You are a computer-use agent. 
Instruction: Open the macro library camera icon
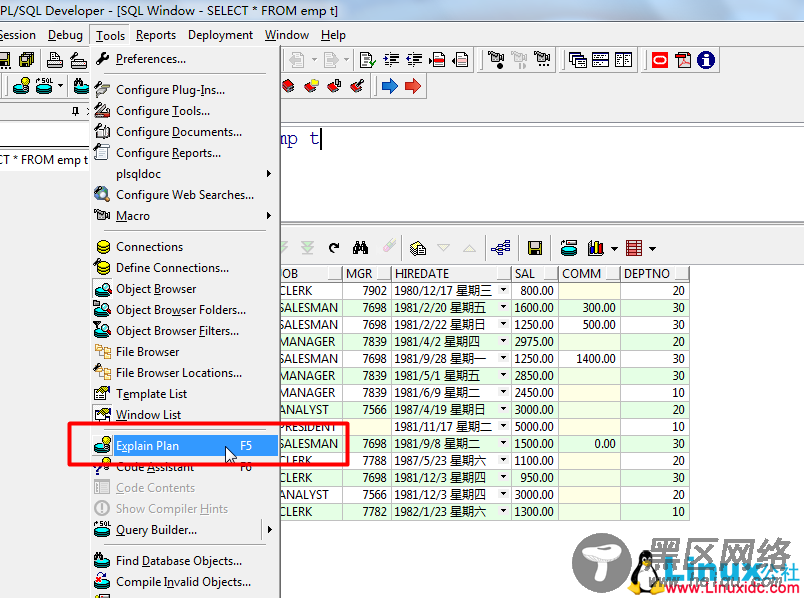(x=542, y=60)
